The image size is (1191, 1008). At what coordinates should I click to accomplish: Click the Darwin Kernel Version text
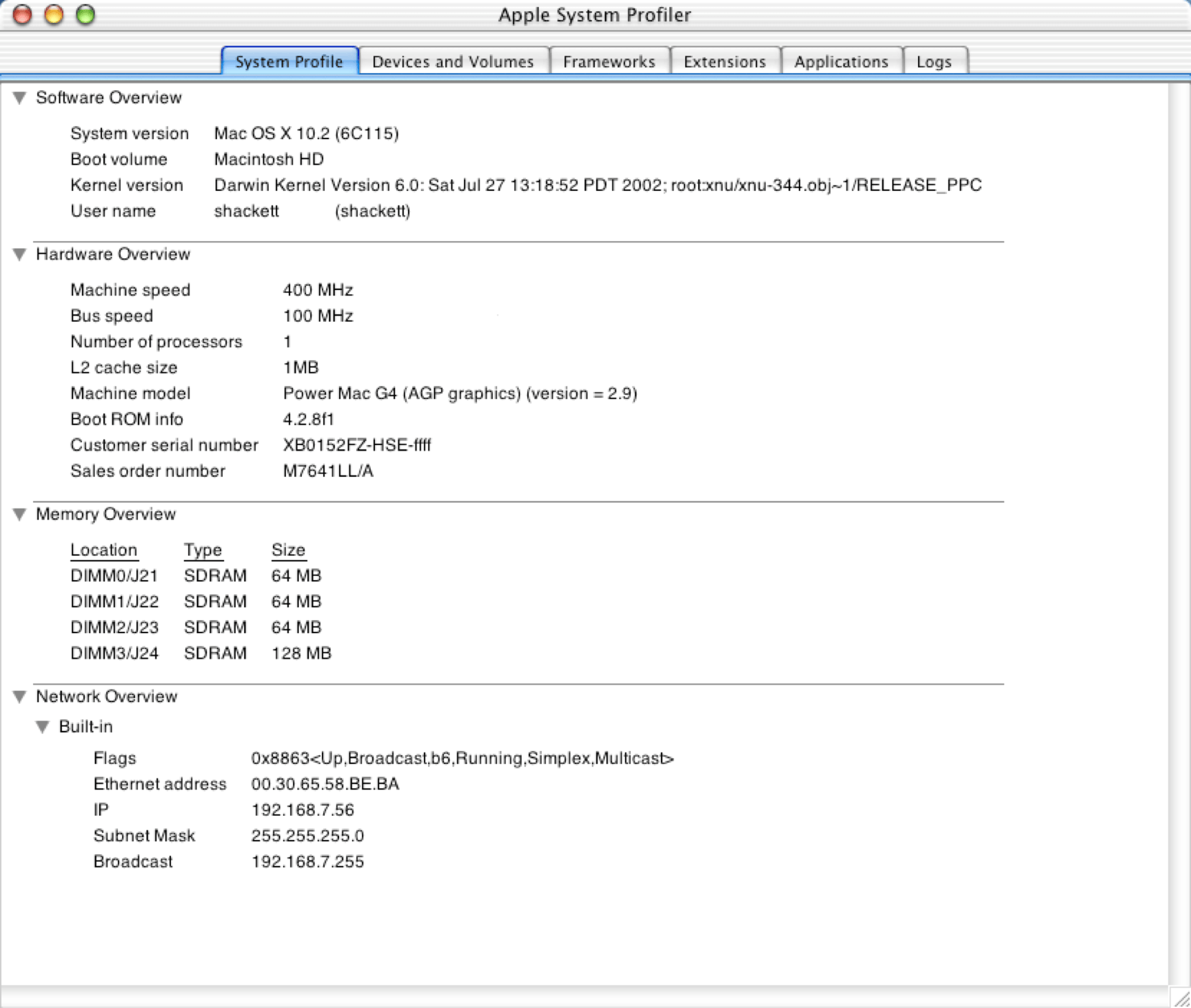[x=598, y=185]
